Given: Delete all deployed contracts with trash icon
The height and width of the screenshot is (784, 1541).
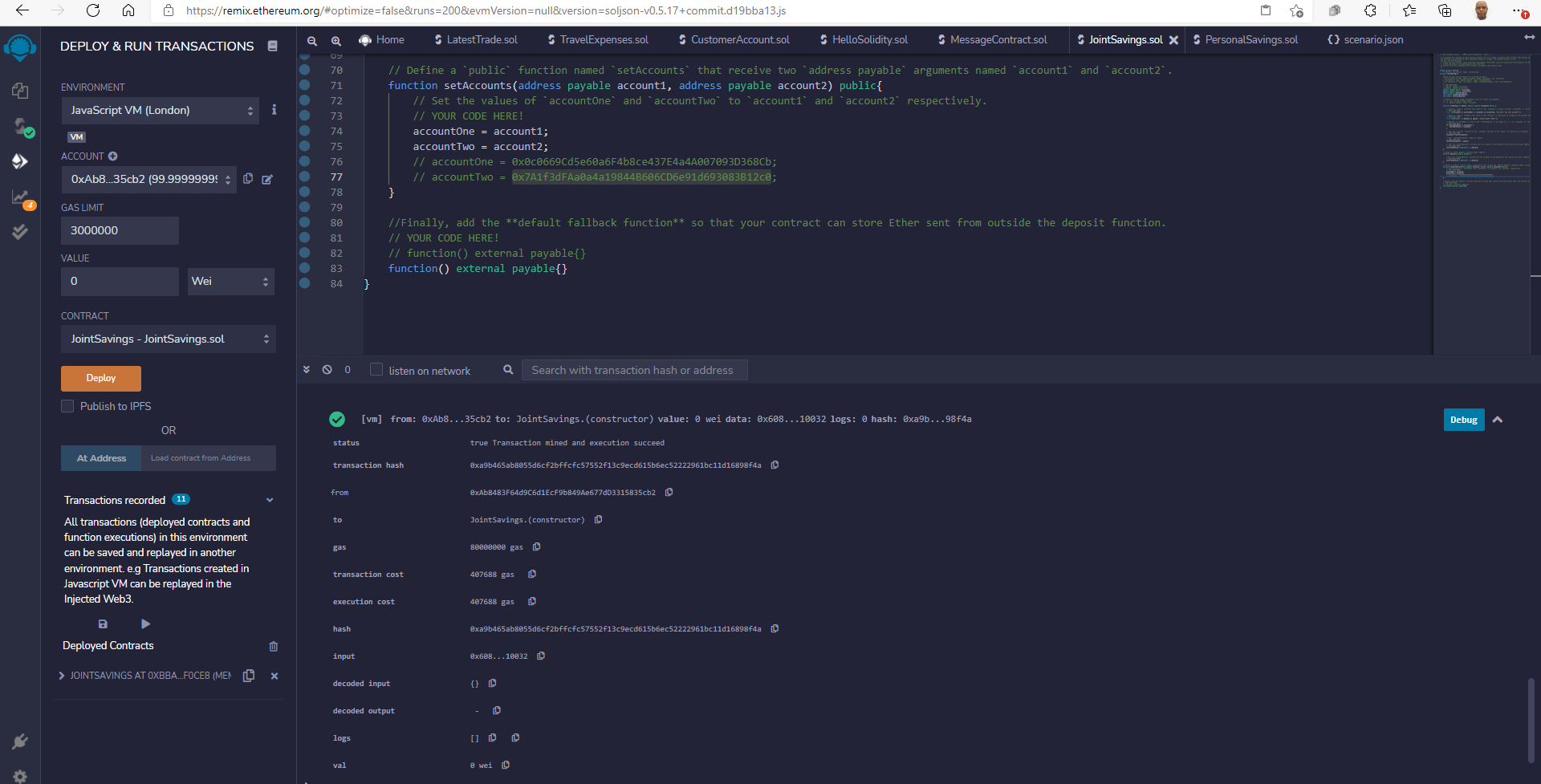Looking at the screenshot, I should click(x=274, y=646).
